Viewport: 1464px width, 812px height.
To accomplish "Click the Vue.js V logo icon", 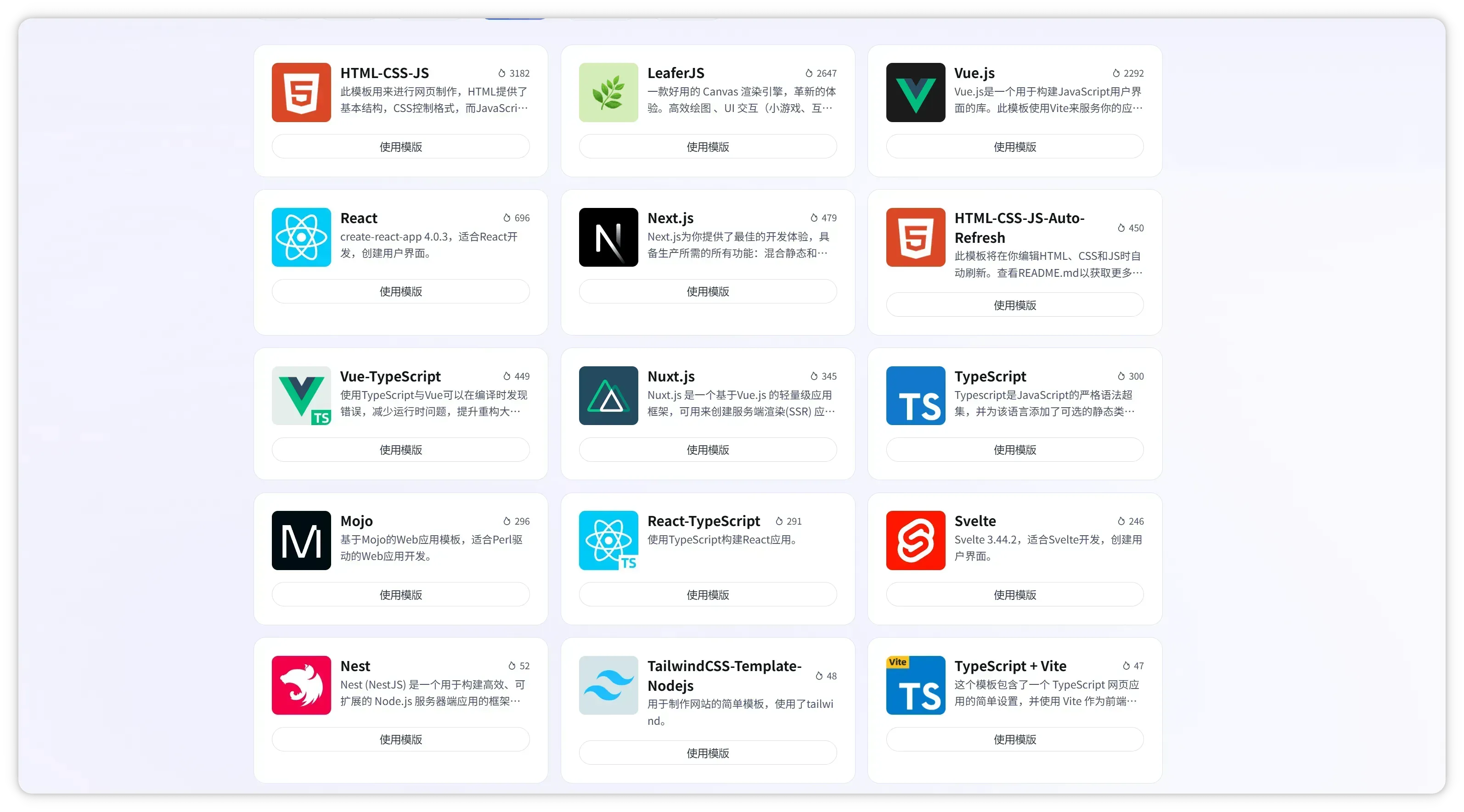I will pyautogui.click(x=915, y=92).
